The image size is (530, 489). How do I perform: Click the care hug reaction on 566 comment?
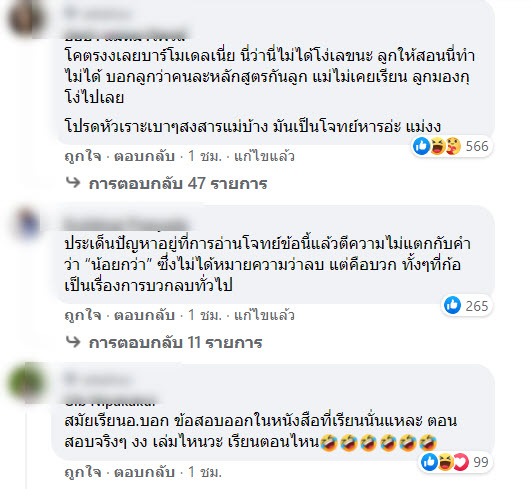[453, 146]
